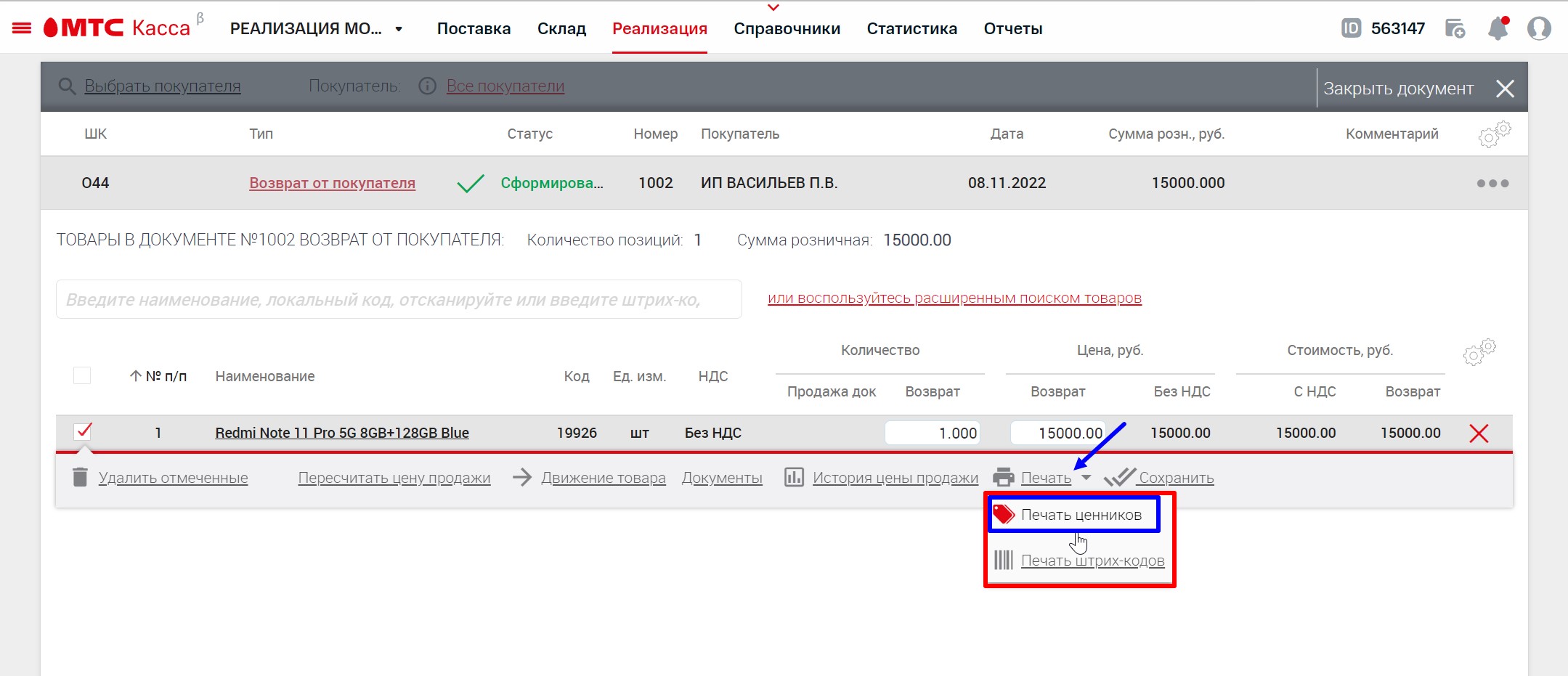Edit the return price field 15000.00
Screen dimensions: 1568x676
tap(1057, 433)
